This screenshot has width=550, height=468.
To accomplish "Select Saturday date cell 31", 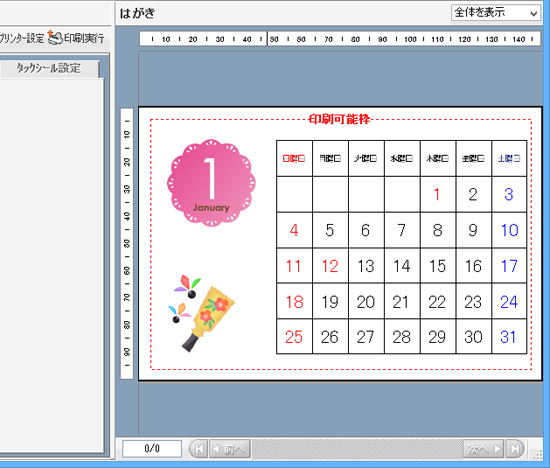I will (509, 337).
